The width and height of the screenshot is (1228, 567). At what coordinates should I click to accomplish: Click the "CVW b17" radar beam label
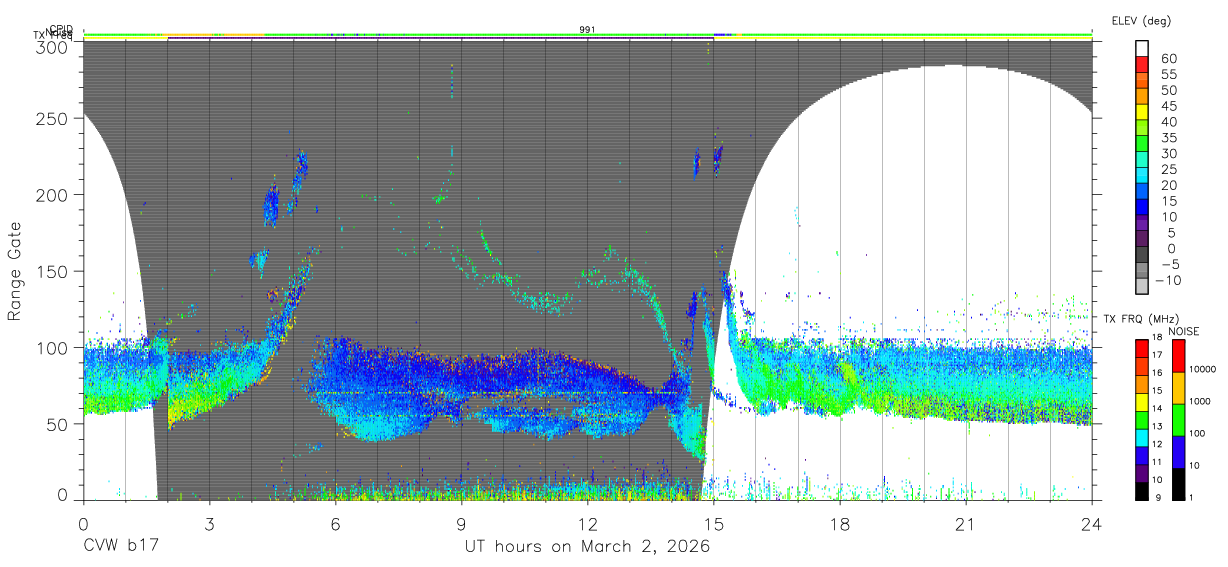(120, 547)
